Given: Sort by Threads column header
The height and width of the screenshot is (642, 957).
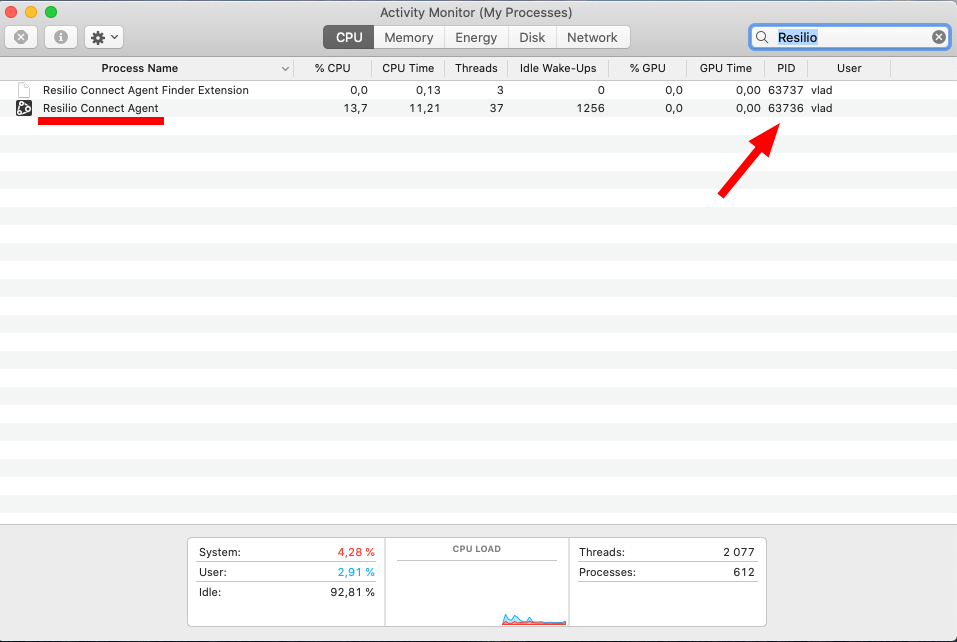Looking at the screenshot, I should click(476, 68).
